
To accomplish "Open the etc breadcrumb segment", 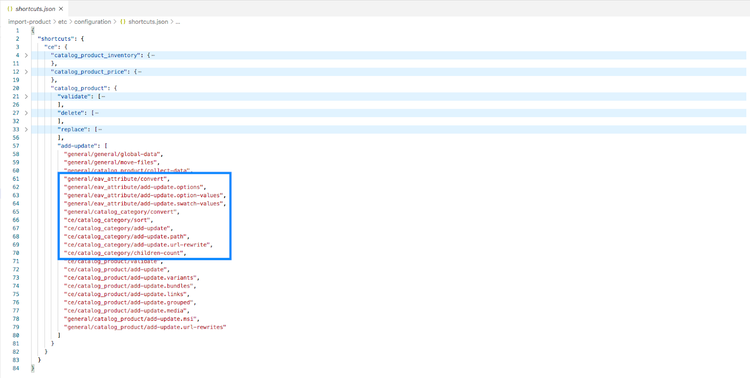I will tap(62, 22).
